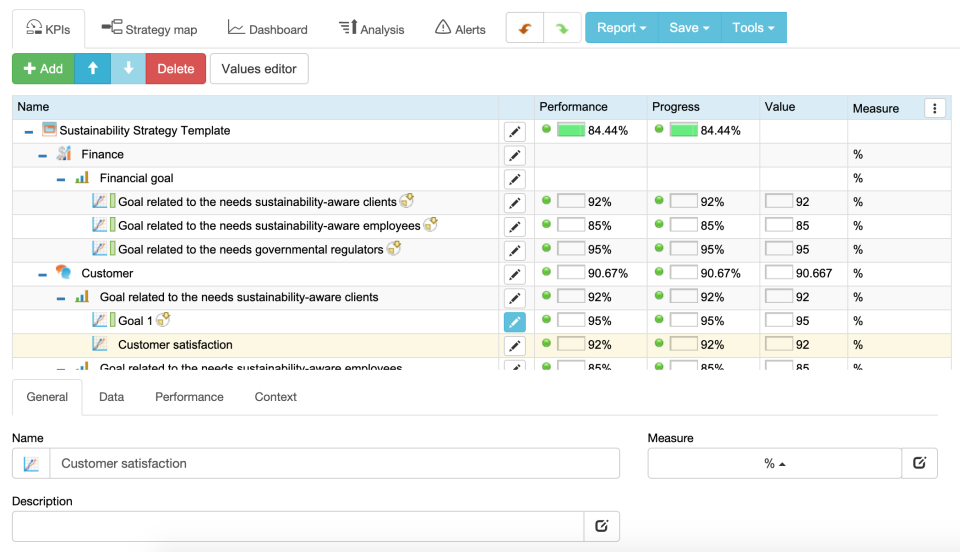Screen dimensions: 960x552
Task: Move item up with arrow button
Action: point(92,69)
